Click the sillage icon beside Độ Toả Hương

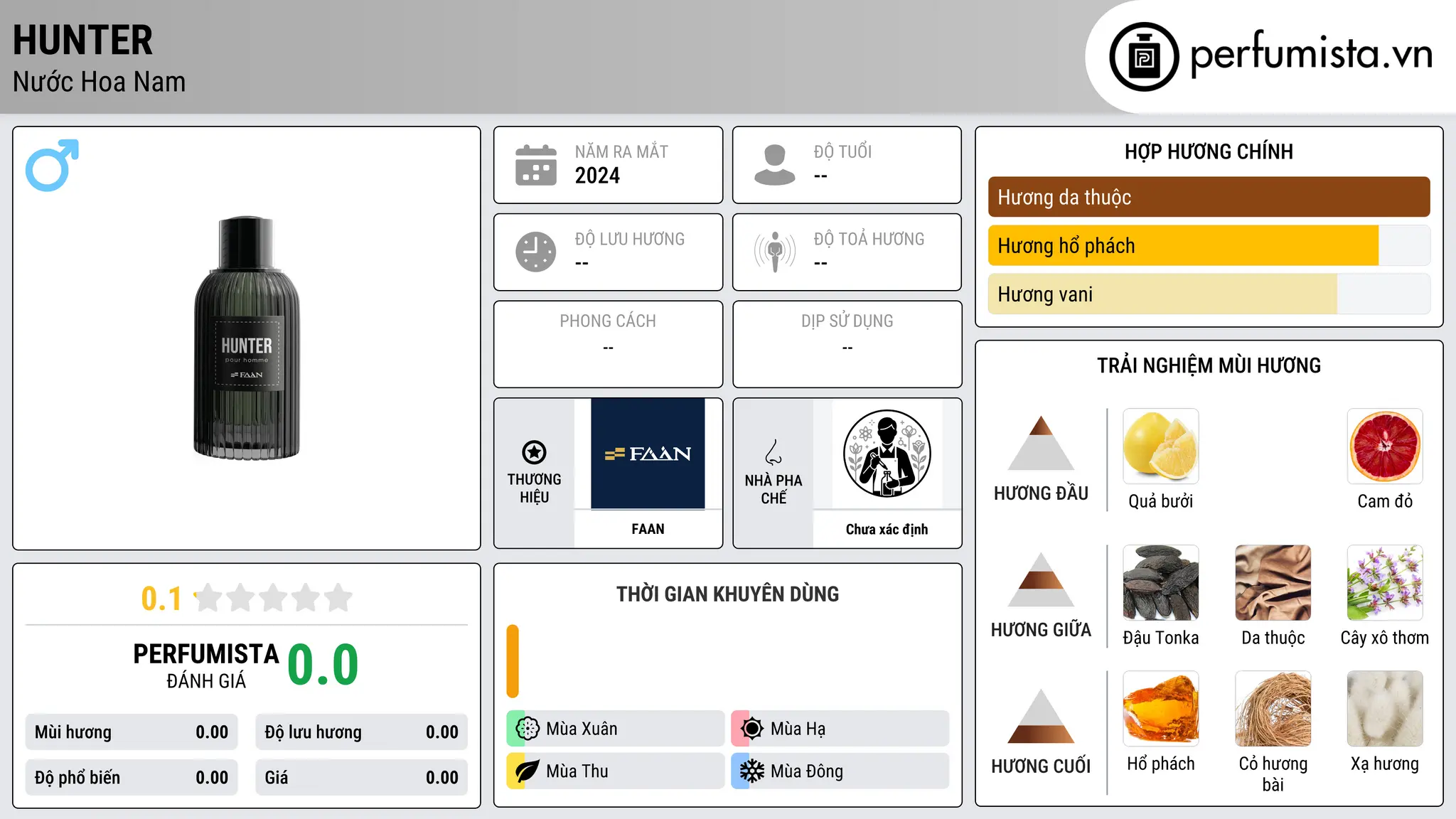[x=775, y=252]
